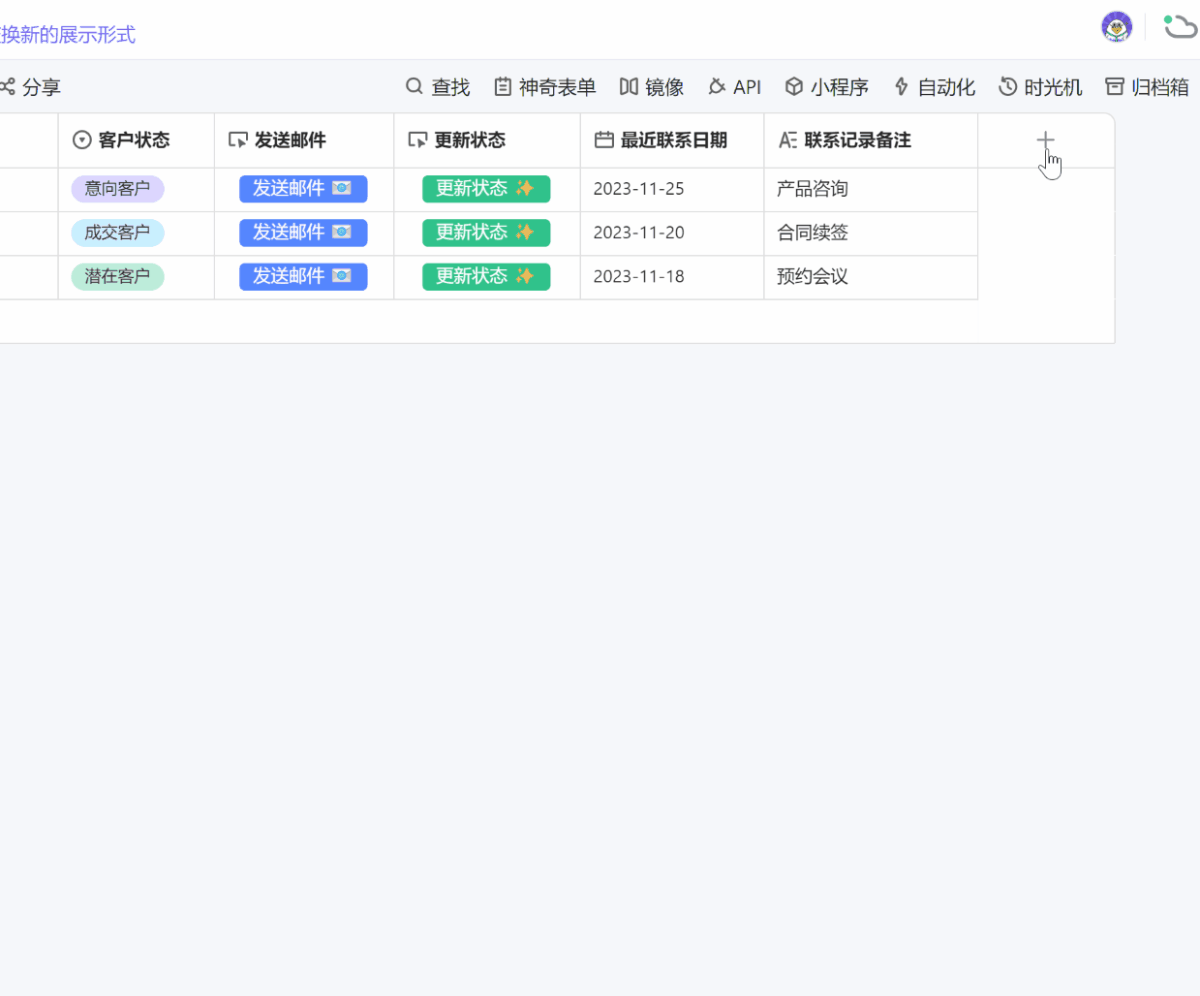Select the 意向客户 status tag
1200x996 pixels.
pos(117,188)
